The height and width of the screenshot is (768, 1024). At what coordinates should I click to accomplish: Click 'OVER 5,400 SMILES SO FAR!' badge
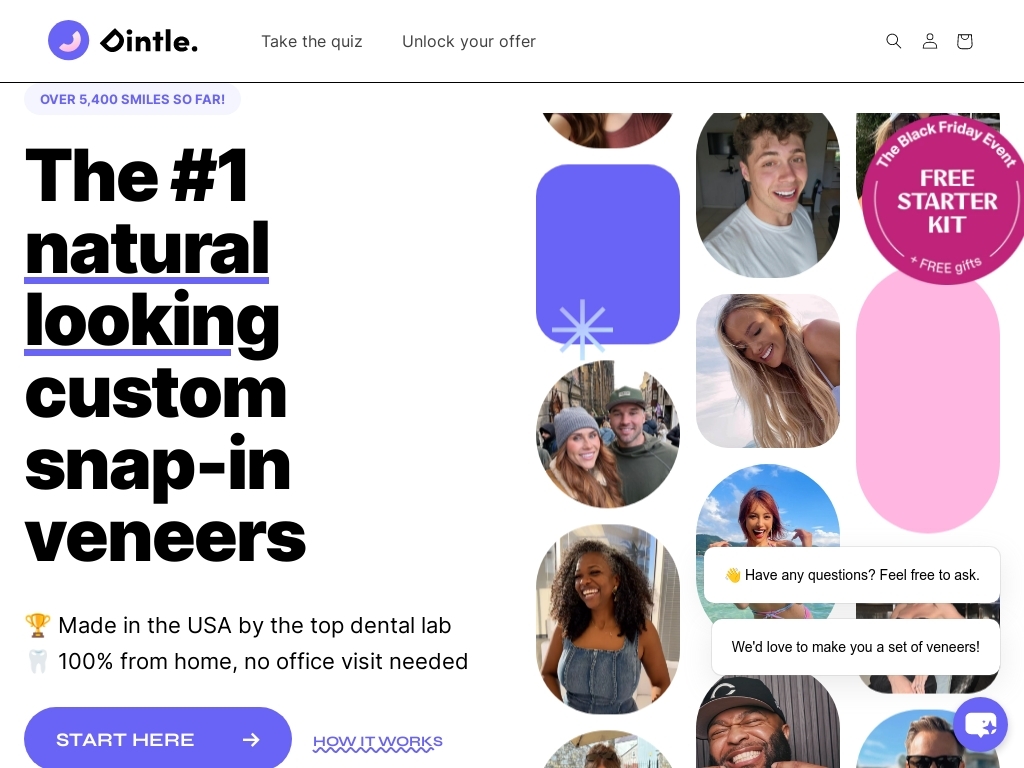pyautogui.click(x=133, y=99)
